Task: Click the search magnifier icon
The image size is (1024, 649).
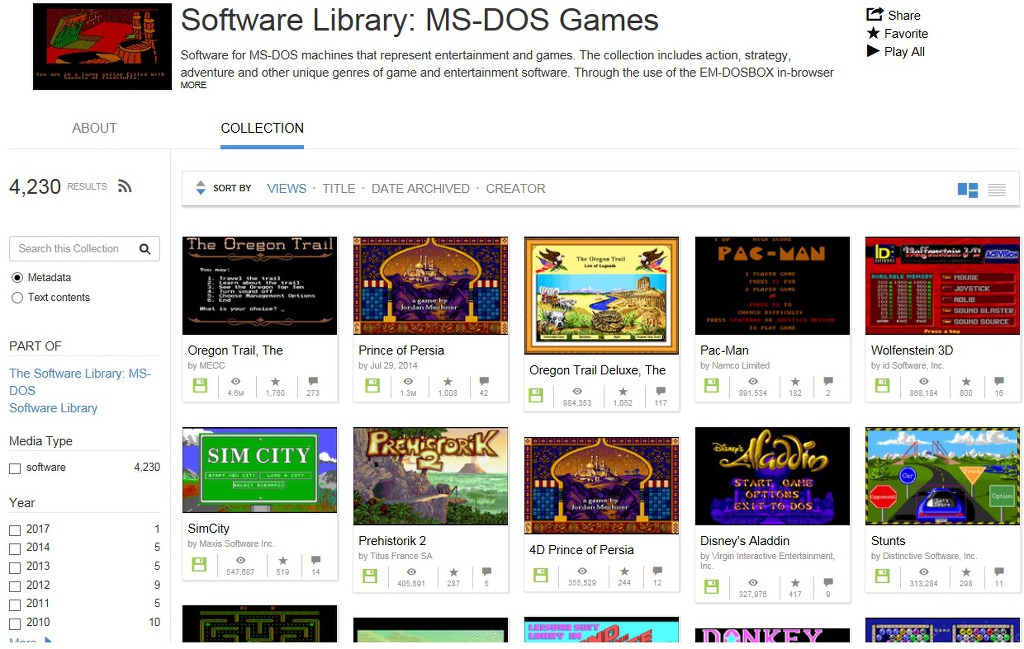Action: (145, 249)
